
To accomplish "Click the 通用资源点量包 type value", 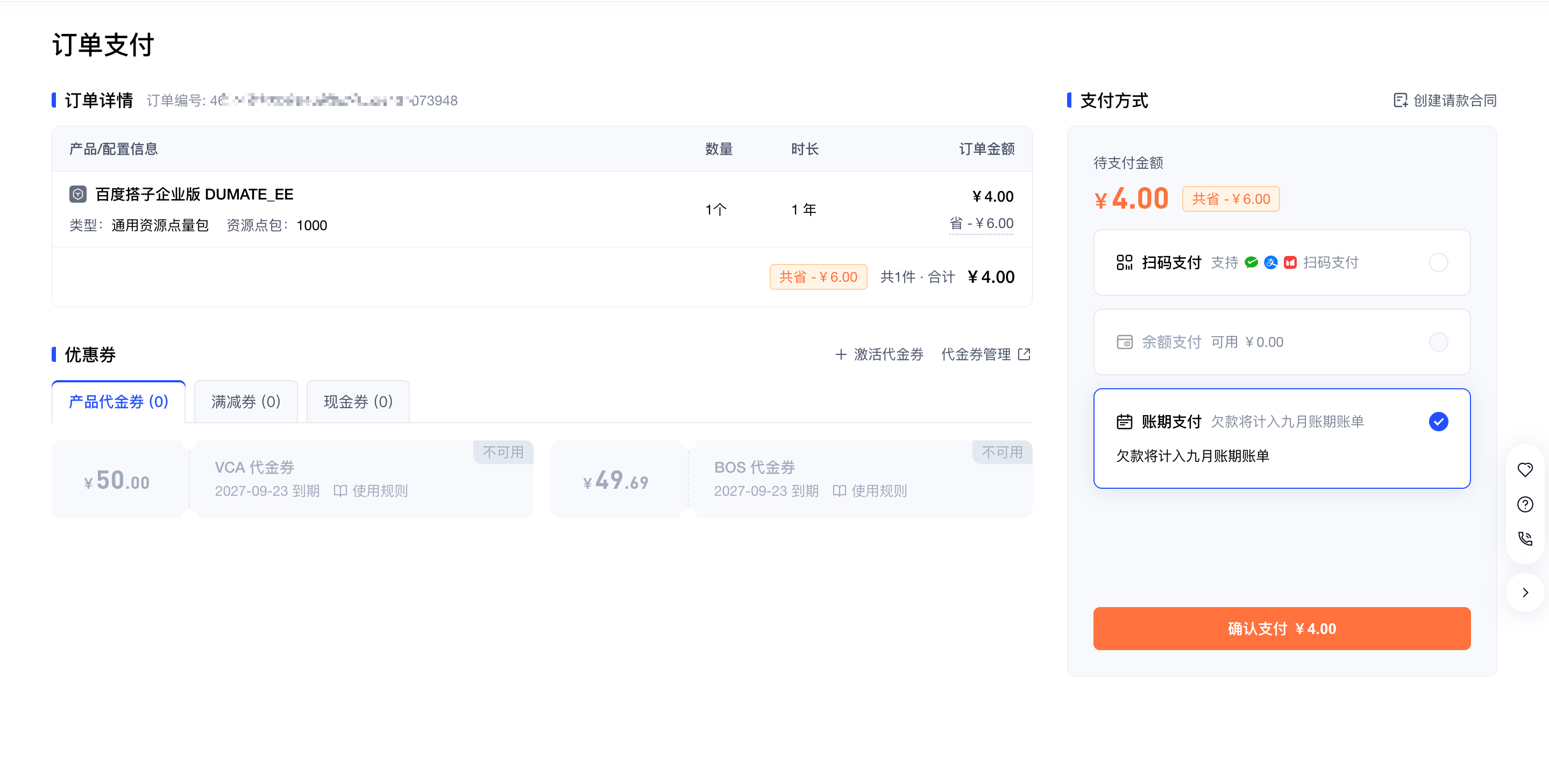I will click(160, 225).
